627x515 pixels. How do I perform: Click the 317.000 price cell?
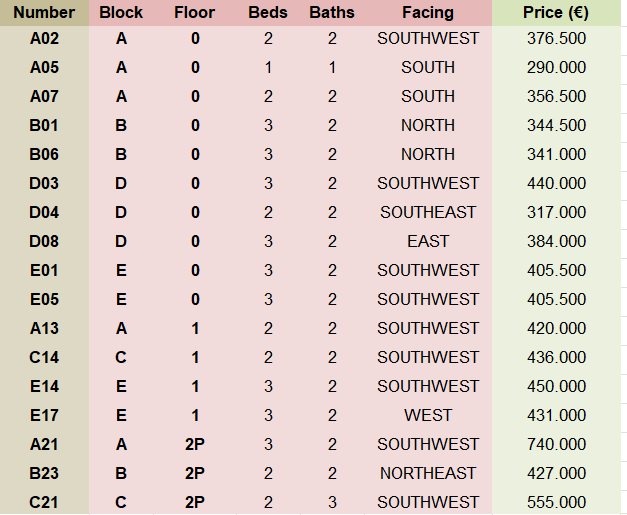pos(556,212)
